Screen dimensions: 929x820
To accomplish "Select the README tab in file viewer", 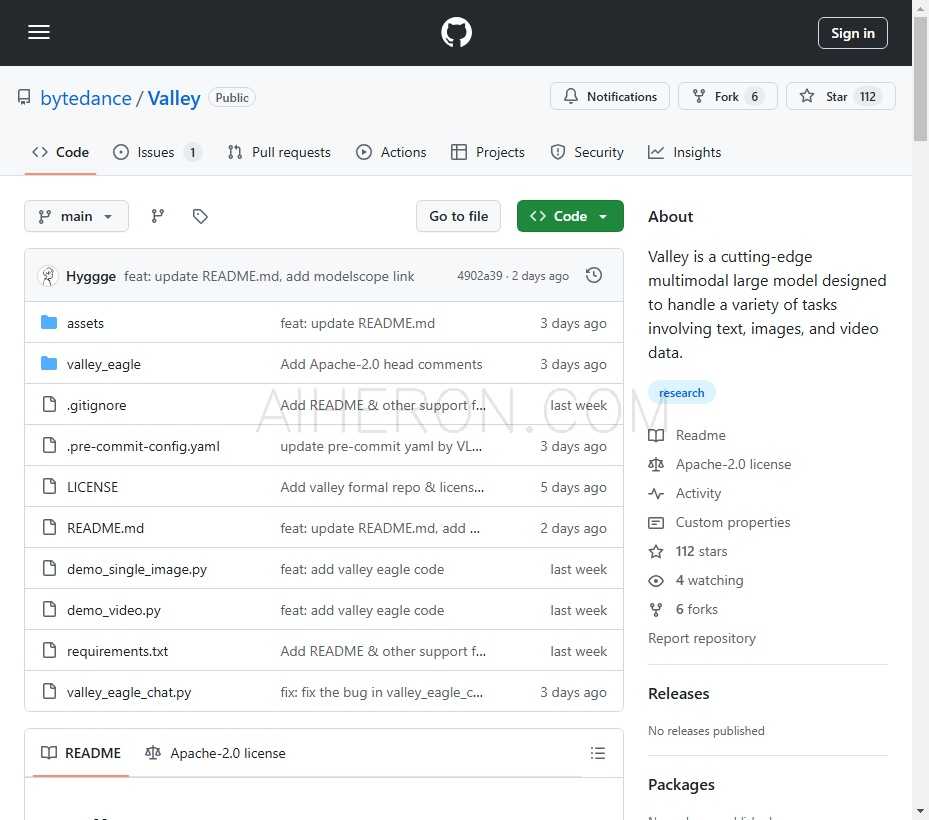I will pyautogui.click(x=81, y=753).
